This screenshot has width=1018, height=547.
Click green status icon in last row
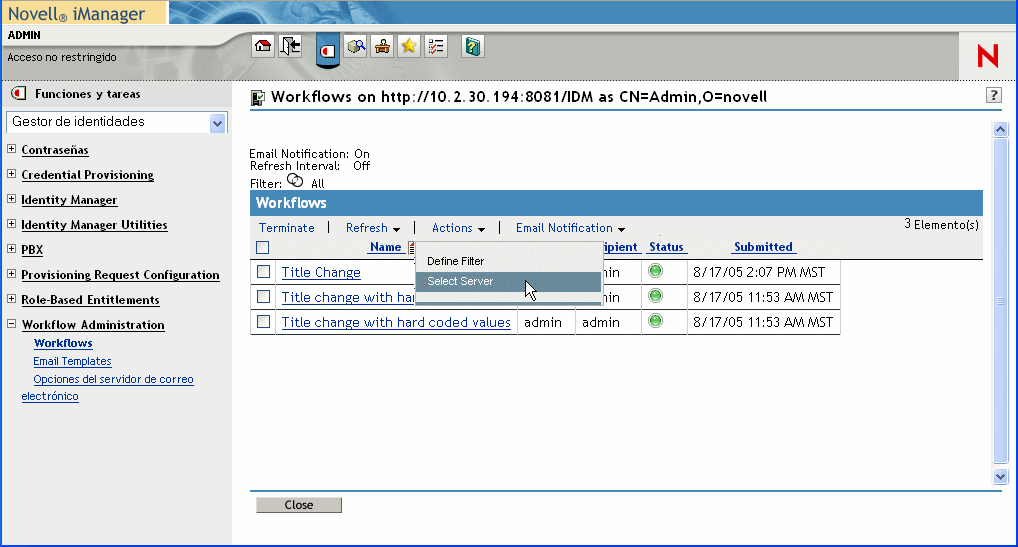[x=656, y=321]
